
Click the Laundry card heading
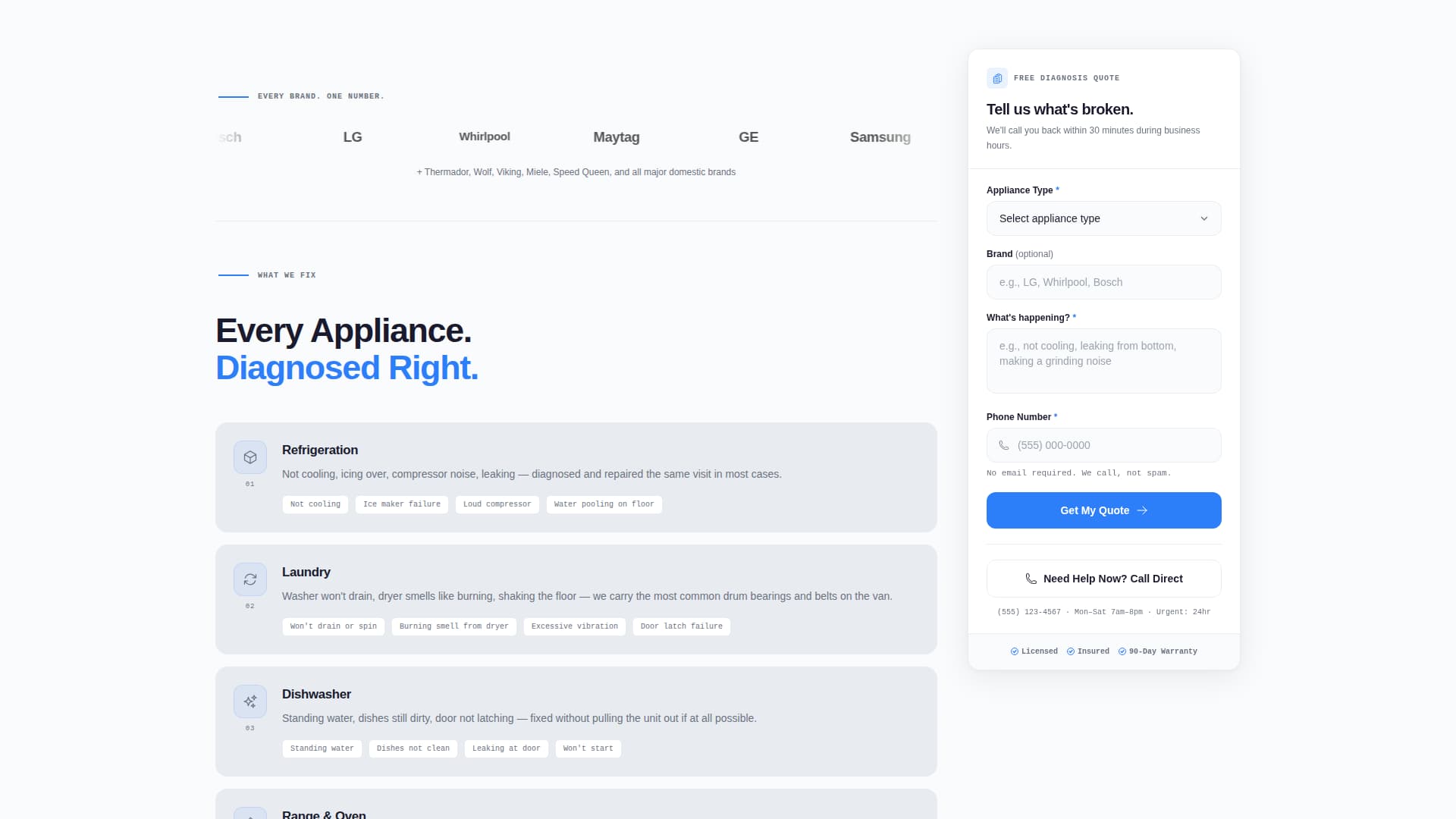(306, 573)
